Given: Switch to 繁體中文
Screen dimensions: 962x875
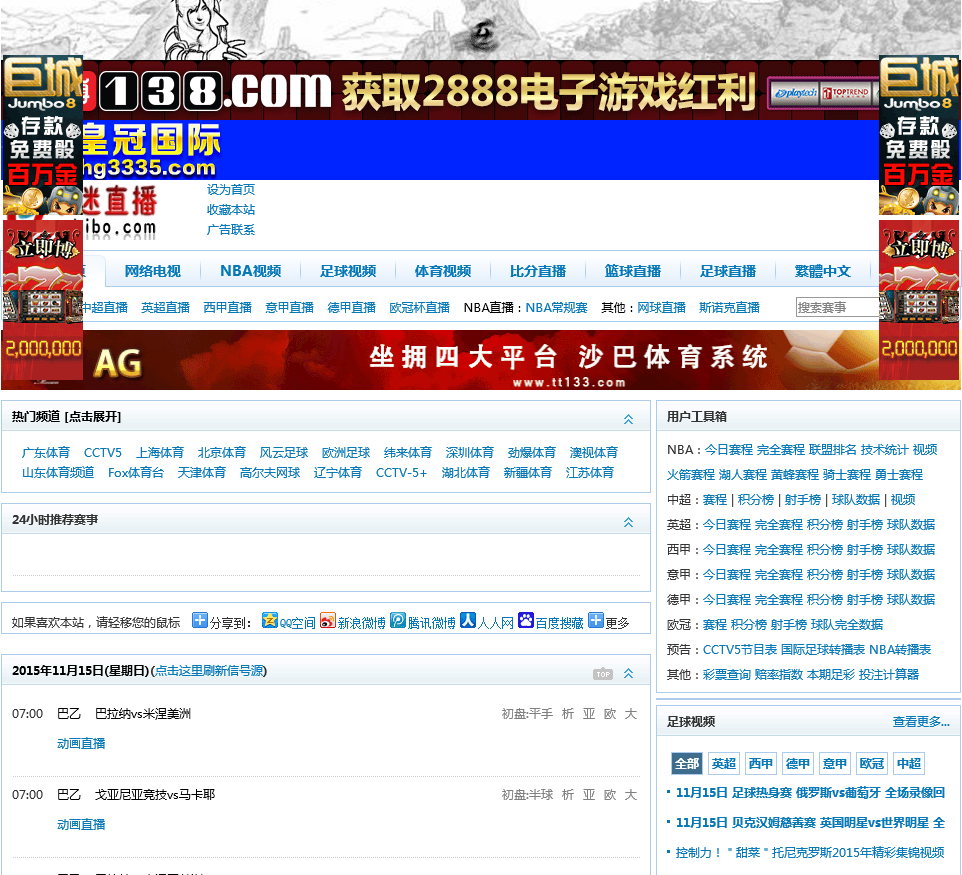Looking at the screenshot, I should pos(823,271).
